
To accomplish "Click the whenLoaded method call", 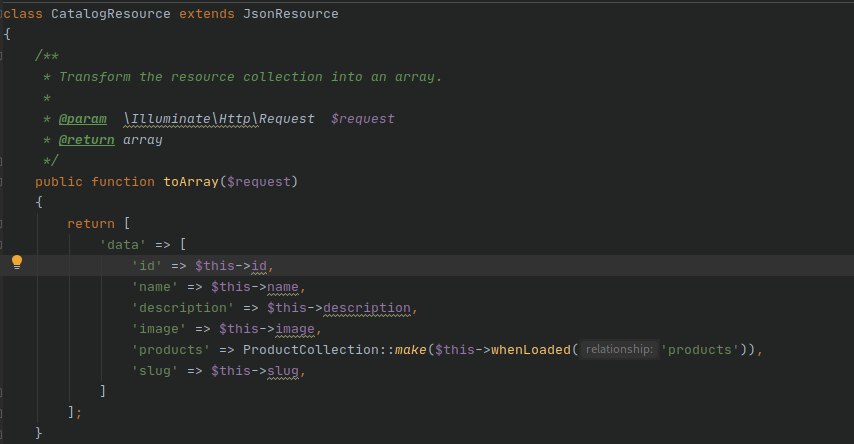I will pyautogui.click(x=530, y=350).
